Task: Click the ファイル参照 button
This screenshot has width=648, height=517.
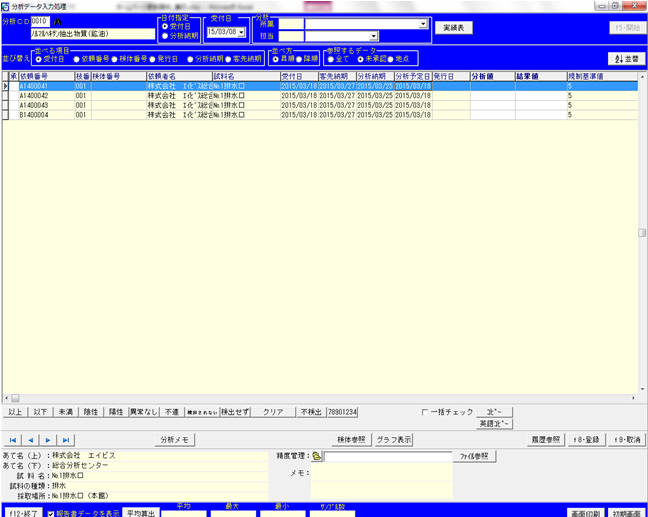Action: (x=474, y=456)
